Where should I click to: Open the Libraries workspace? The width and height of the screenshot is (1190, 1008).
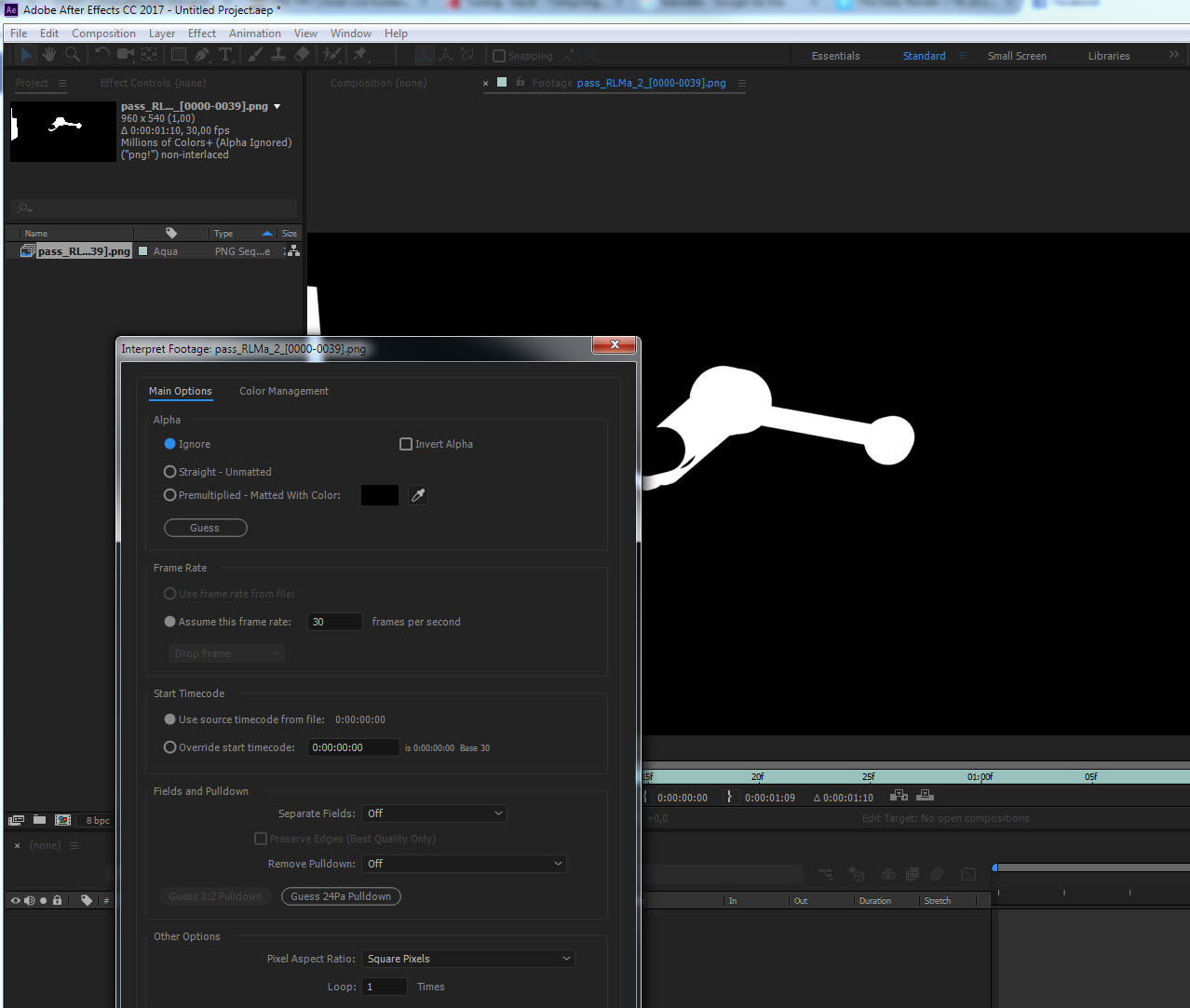click(1109, 56)
